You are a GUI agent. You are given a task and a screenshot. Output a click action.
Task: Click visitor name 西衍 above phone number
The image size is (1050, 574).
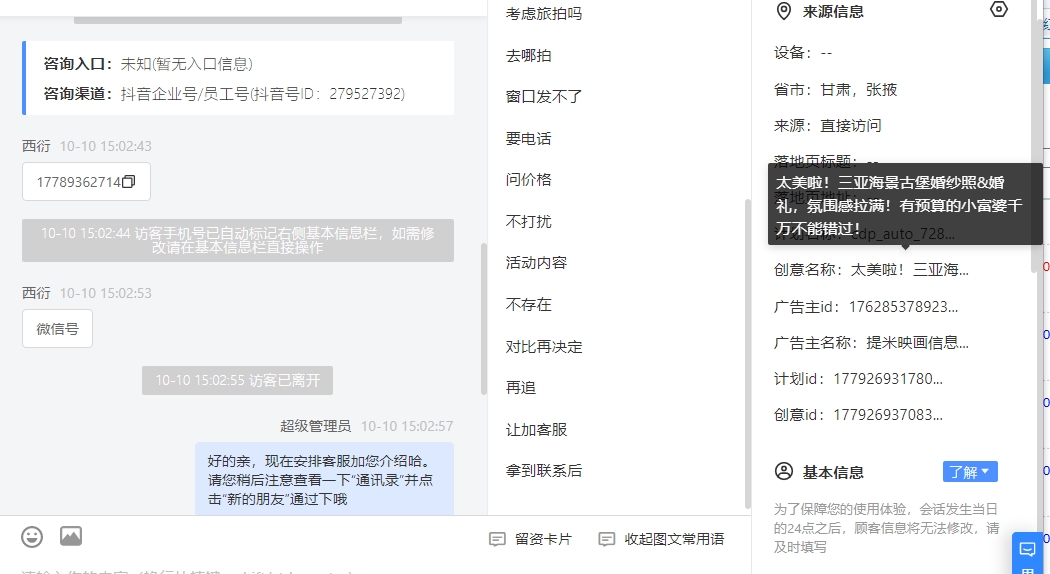pos(36,146)
